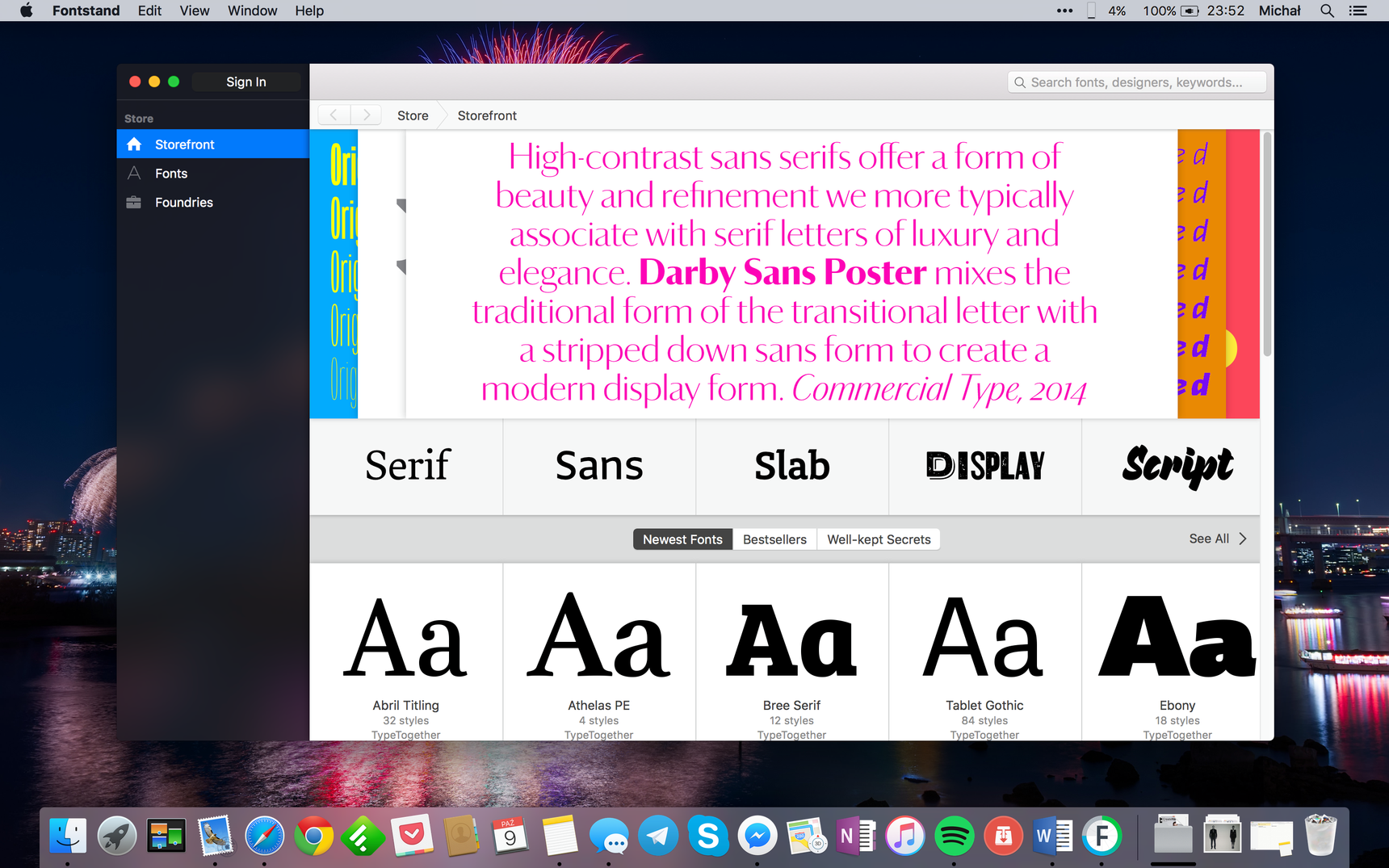Go back with the left arrow button

tap(334, 115)
